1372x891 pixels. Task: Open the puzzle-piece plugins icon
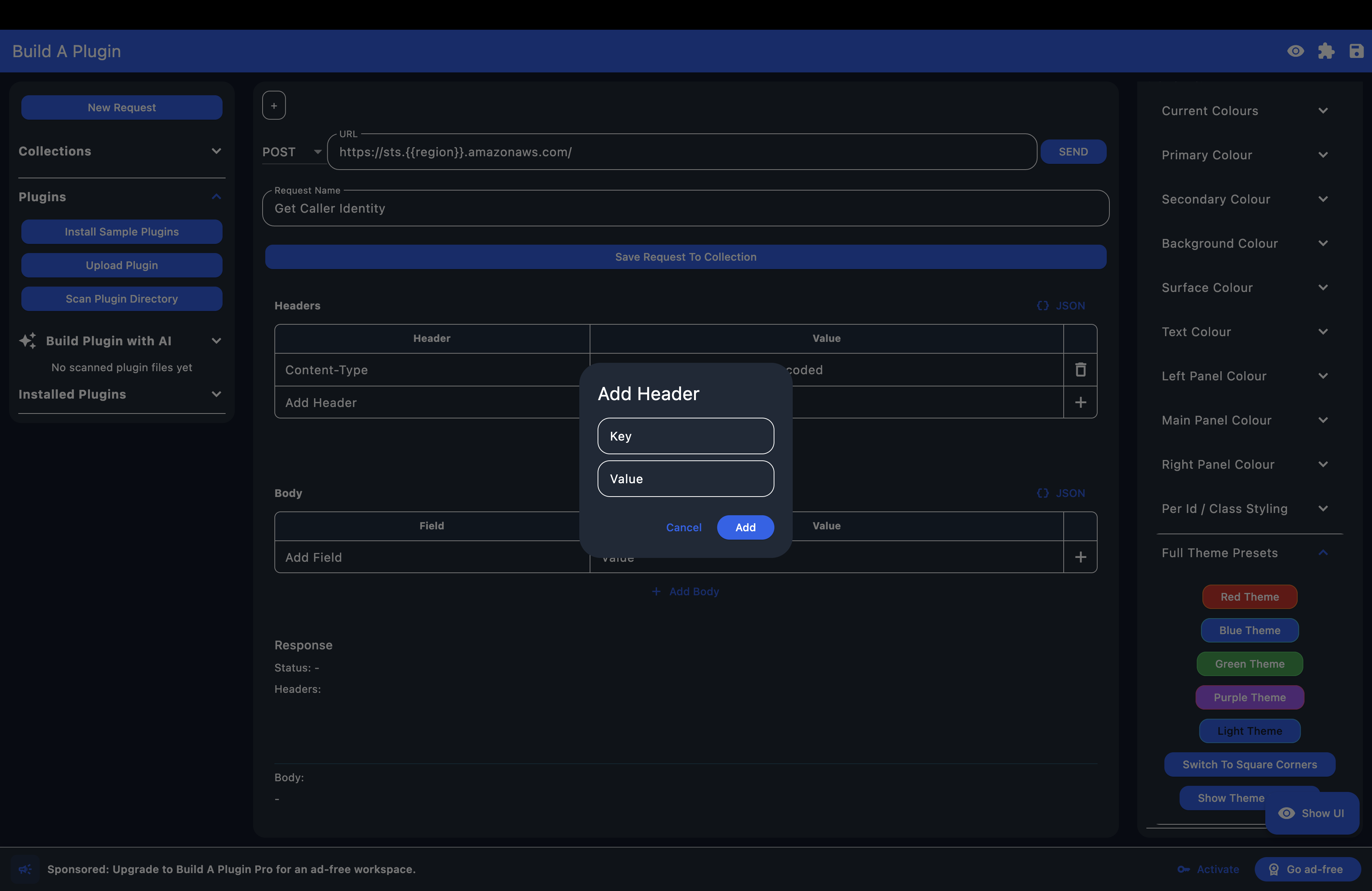click(x=1326, y=51)
